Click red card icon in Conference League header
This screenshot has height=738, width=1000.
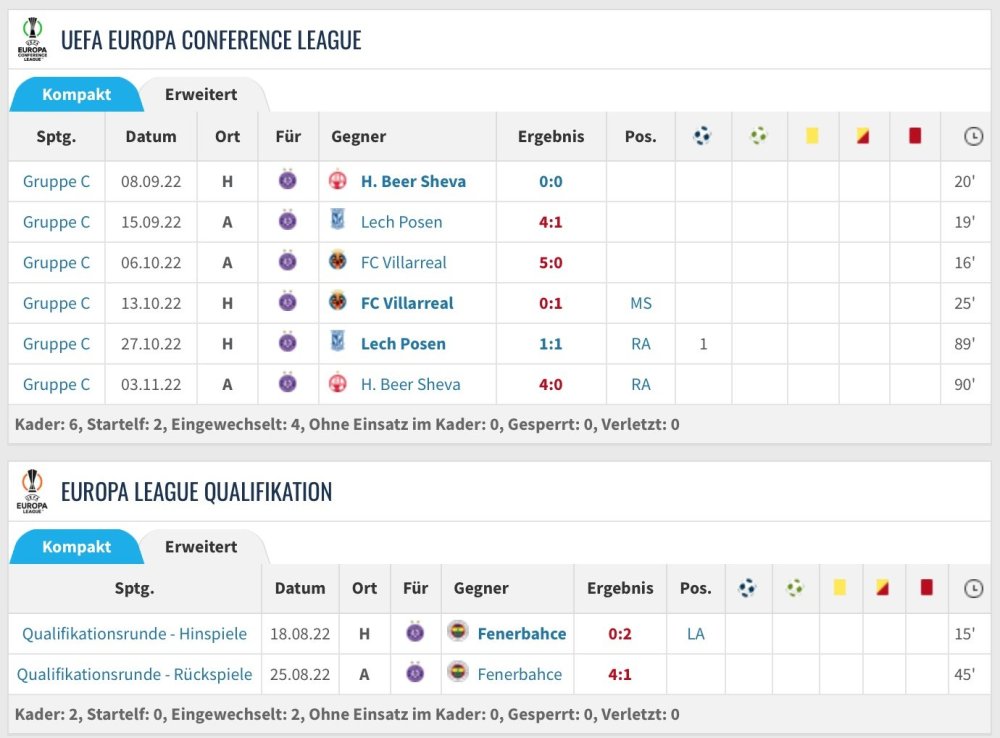(914, 136)
